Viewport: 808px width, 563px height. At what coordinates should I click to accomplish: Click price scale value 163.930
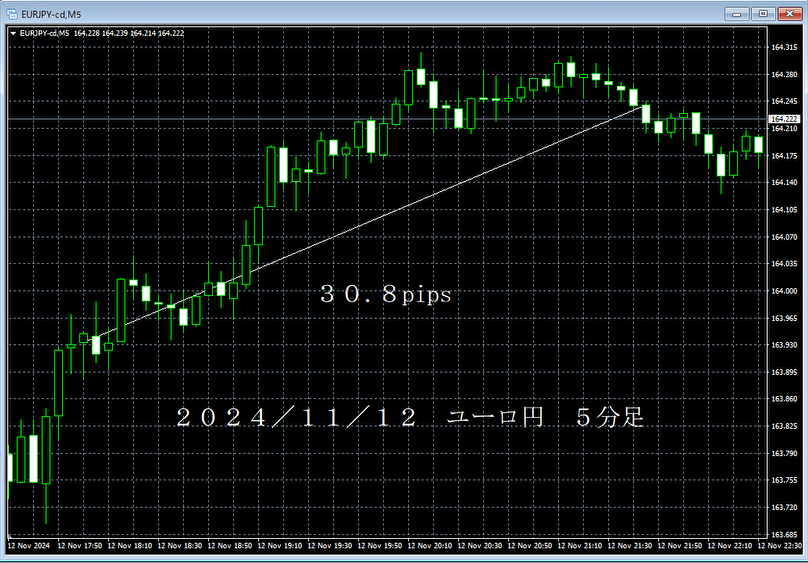(x=784, y=345)
